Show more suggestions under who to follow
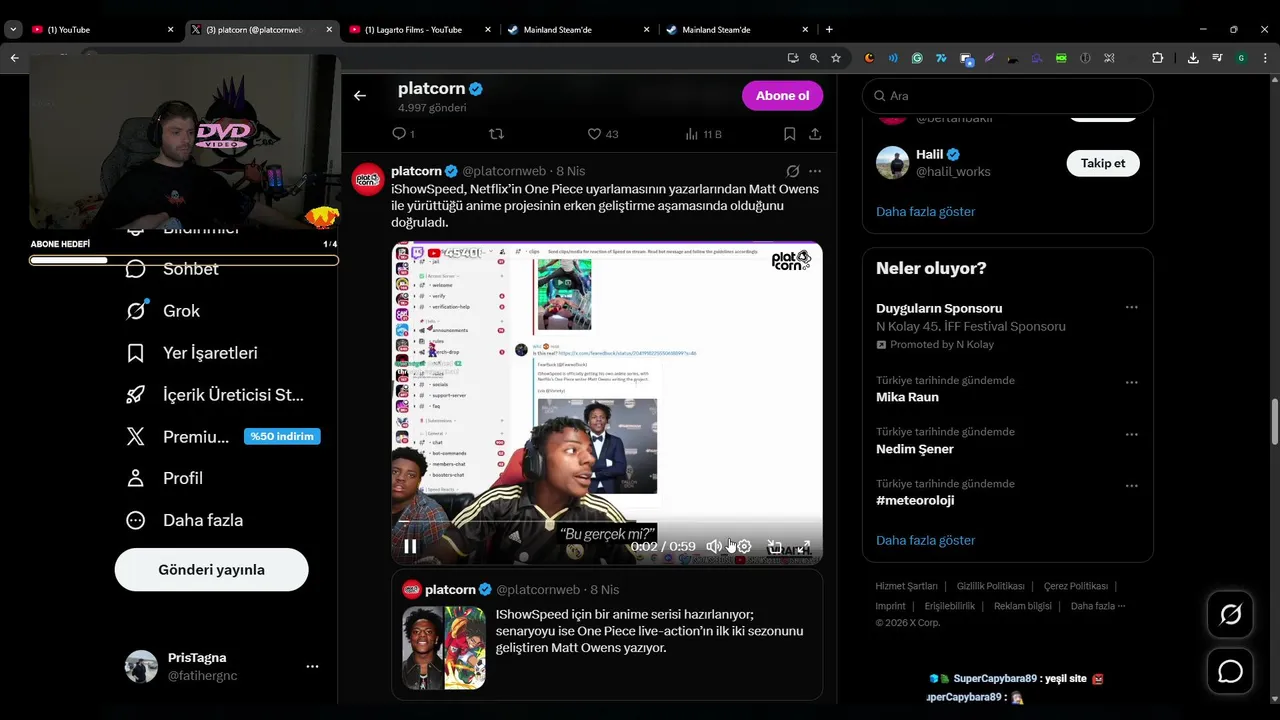The height and width of the screenshot is (720, 1280). [x=925, y=211]
